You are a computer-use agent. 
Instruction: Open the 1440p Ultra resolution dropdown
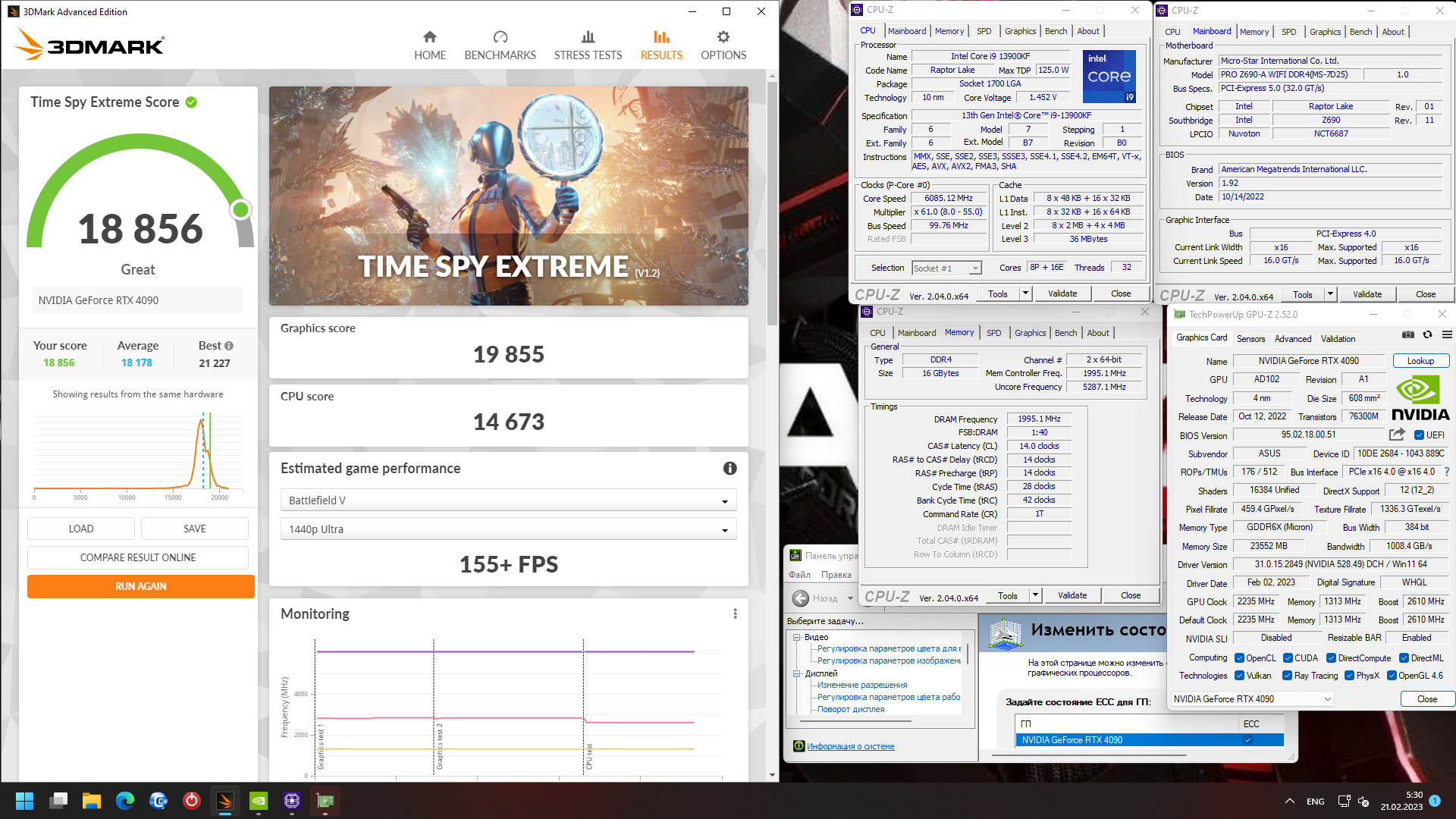pyautogui.click(x=508, y=529)
